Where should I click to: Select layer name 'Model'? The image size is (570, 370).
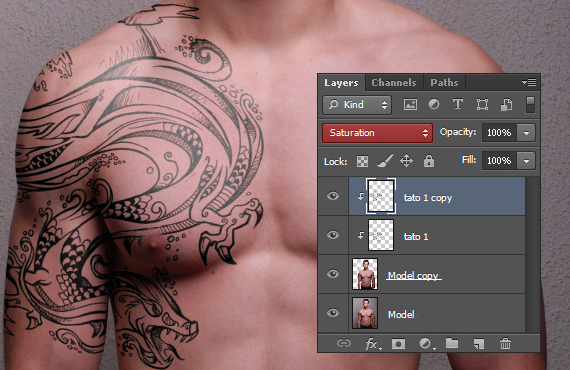(401, 314)
